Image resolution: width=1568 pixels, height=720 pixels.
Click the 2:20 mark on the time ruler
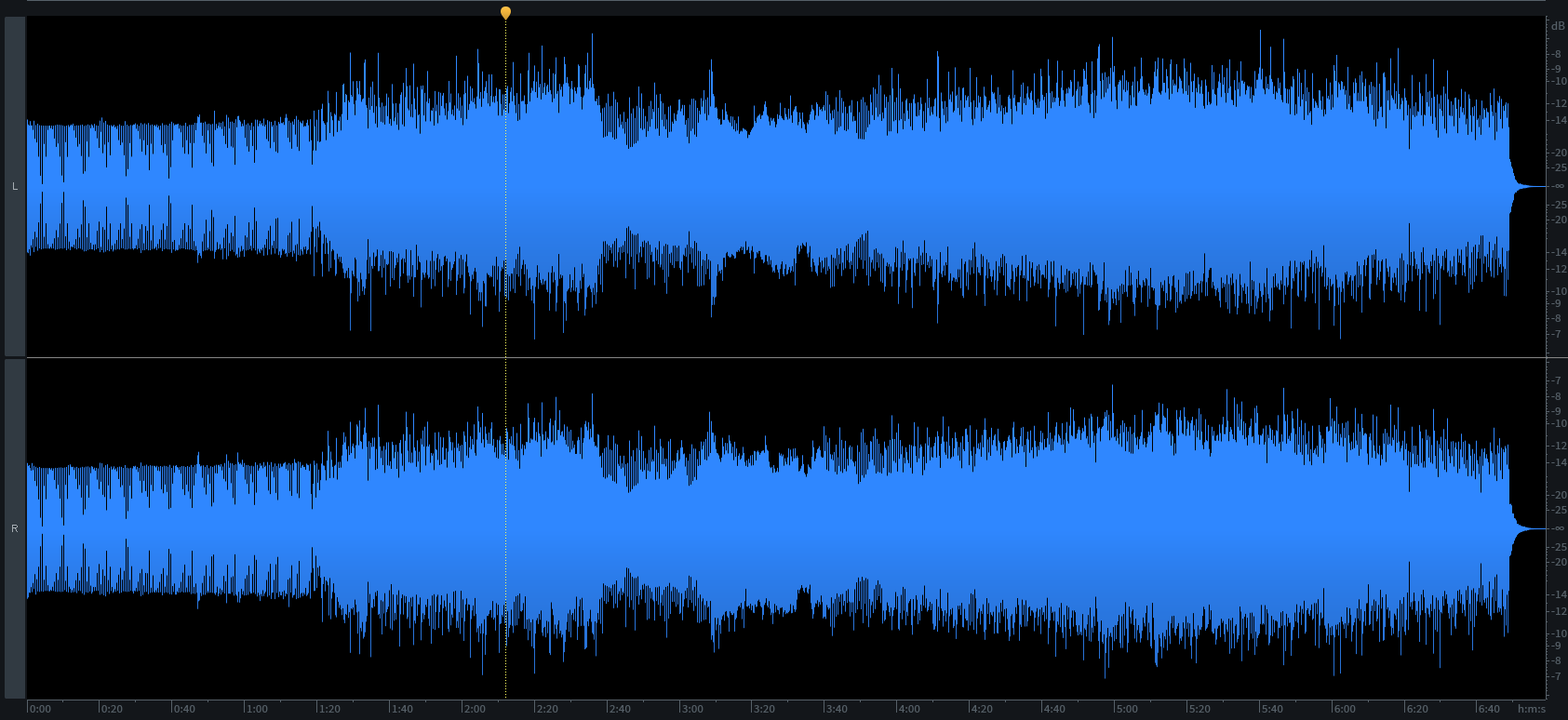coord(547,709)
